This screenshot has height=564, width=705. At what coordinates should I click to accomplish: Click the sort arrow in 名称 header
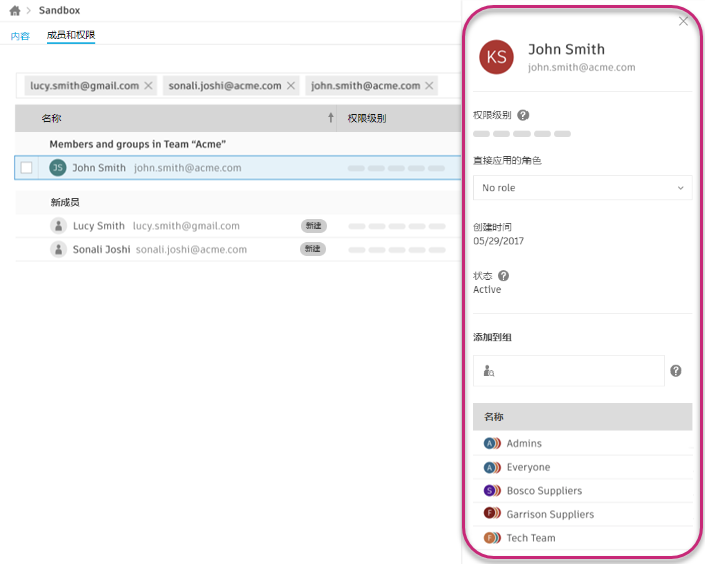(x=330, y=118)
